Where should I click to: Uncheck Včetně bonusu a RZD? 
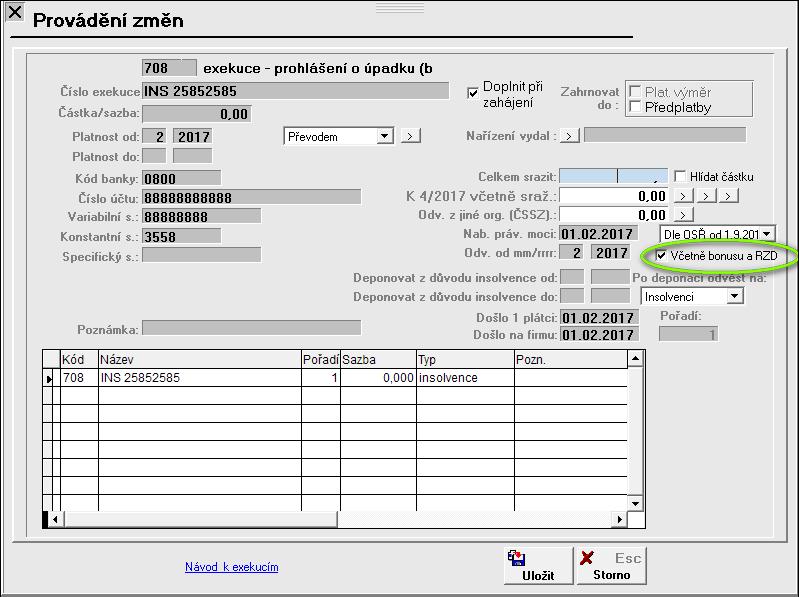pos(661,256)
